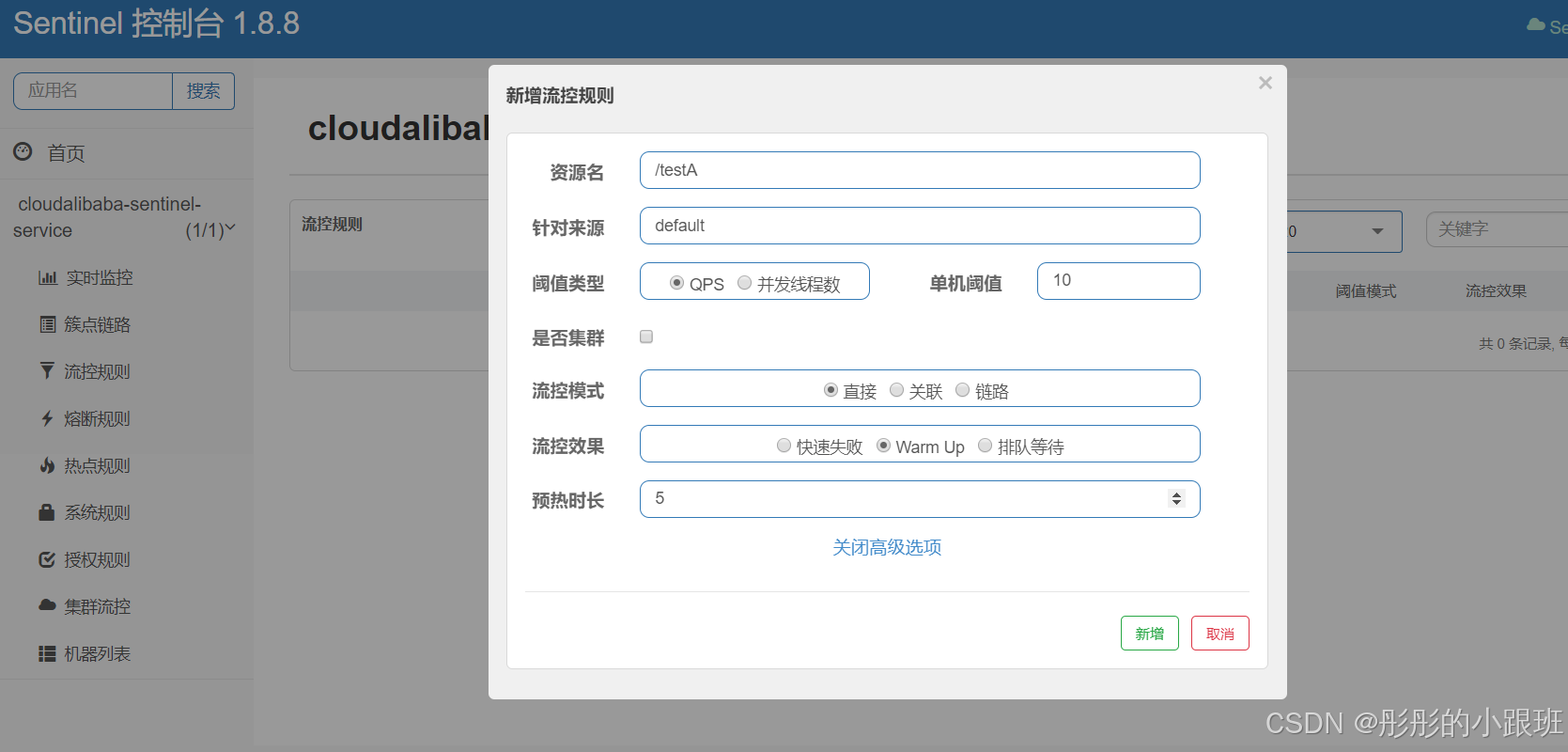Collapse the cloudalibaba-sentinel-service app chevron
Image resolution: width=1568 pixels, height=752 pixels.
tap(231, 228)
